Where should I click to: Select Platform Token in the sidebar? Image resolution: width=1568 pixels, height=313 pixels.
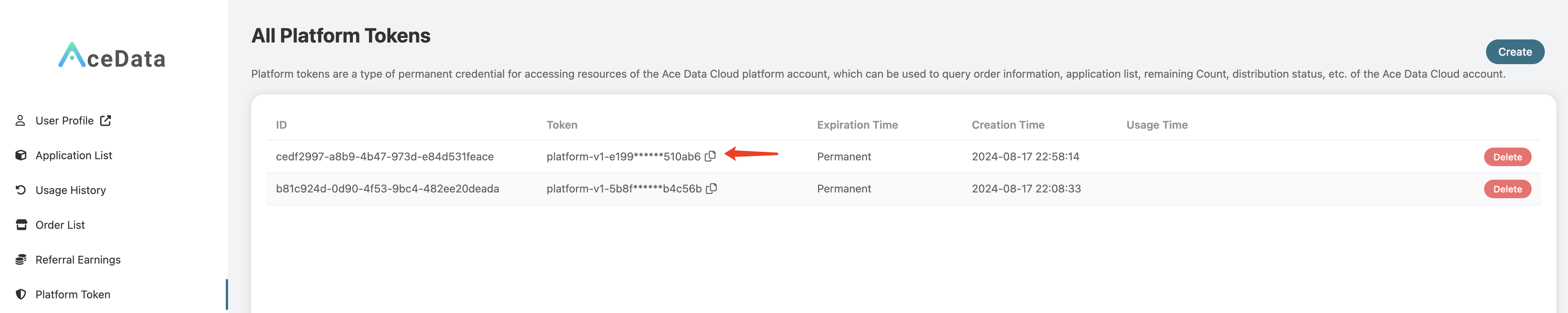coord(73,294)
